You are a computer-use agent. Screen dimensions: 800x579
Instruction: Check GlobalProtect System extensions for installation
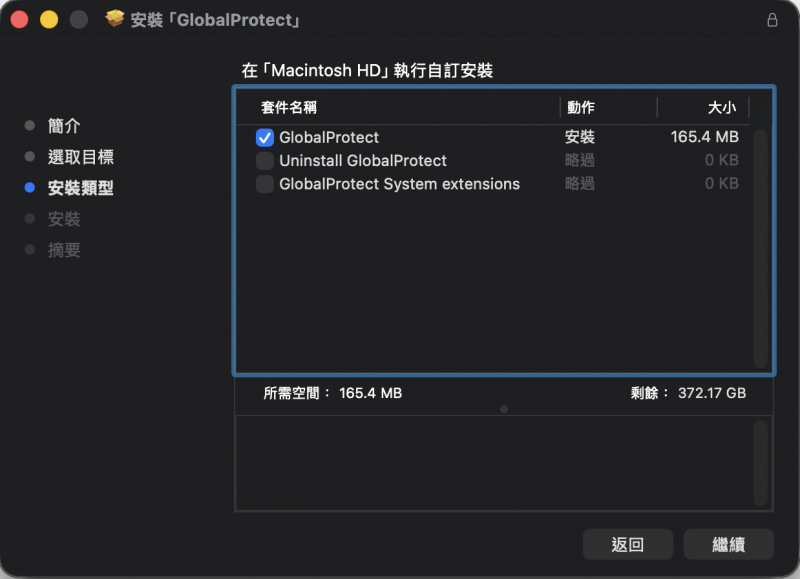click(x=265, y=184)
